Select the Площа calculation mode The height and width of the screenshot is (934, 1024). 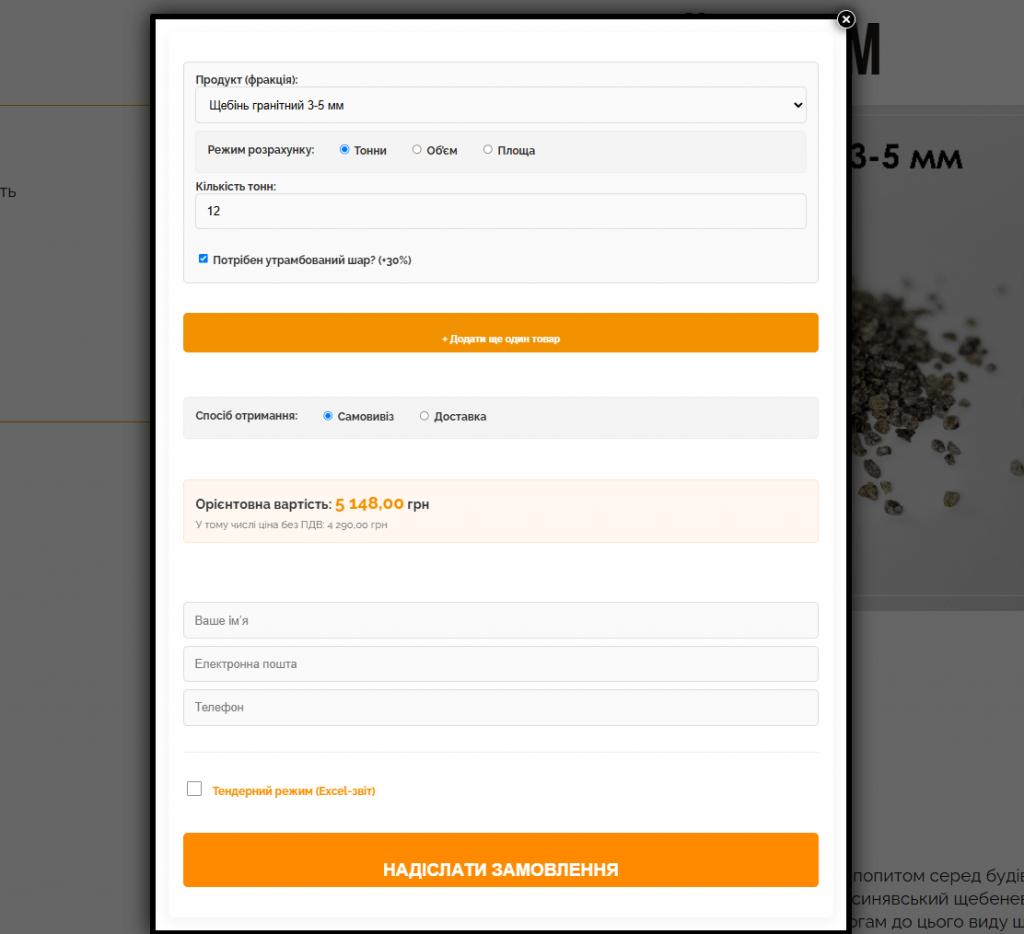[488, 150]
